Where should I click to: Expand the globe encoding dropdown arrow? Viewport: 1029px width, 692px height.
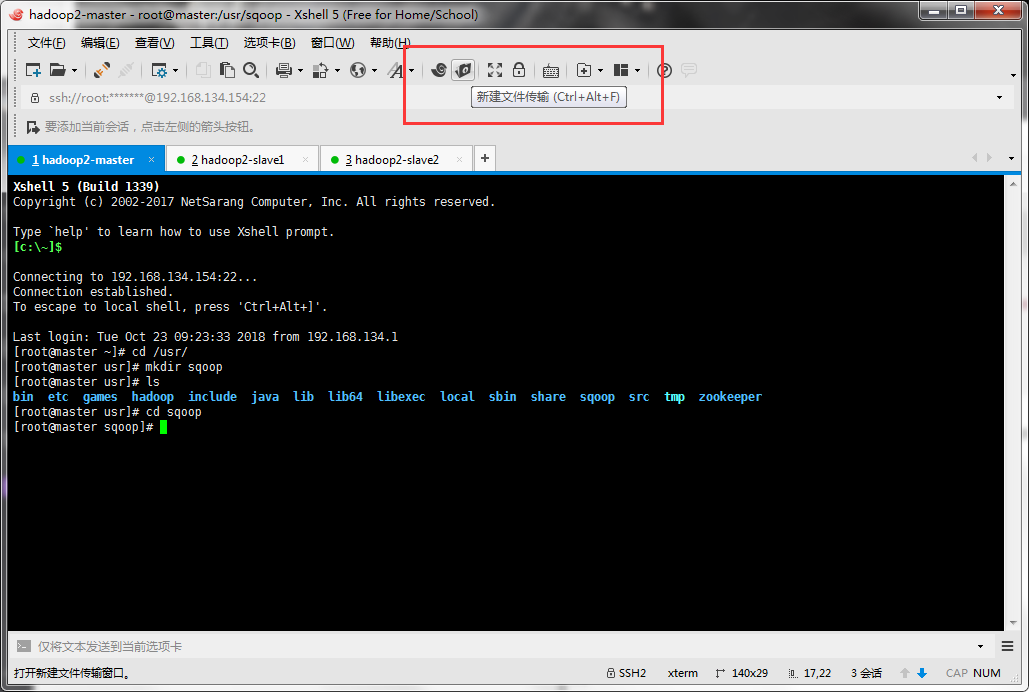(x=374, y=71)
